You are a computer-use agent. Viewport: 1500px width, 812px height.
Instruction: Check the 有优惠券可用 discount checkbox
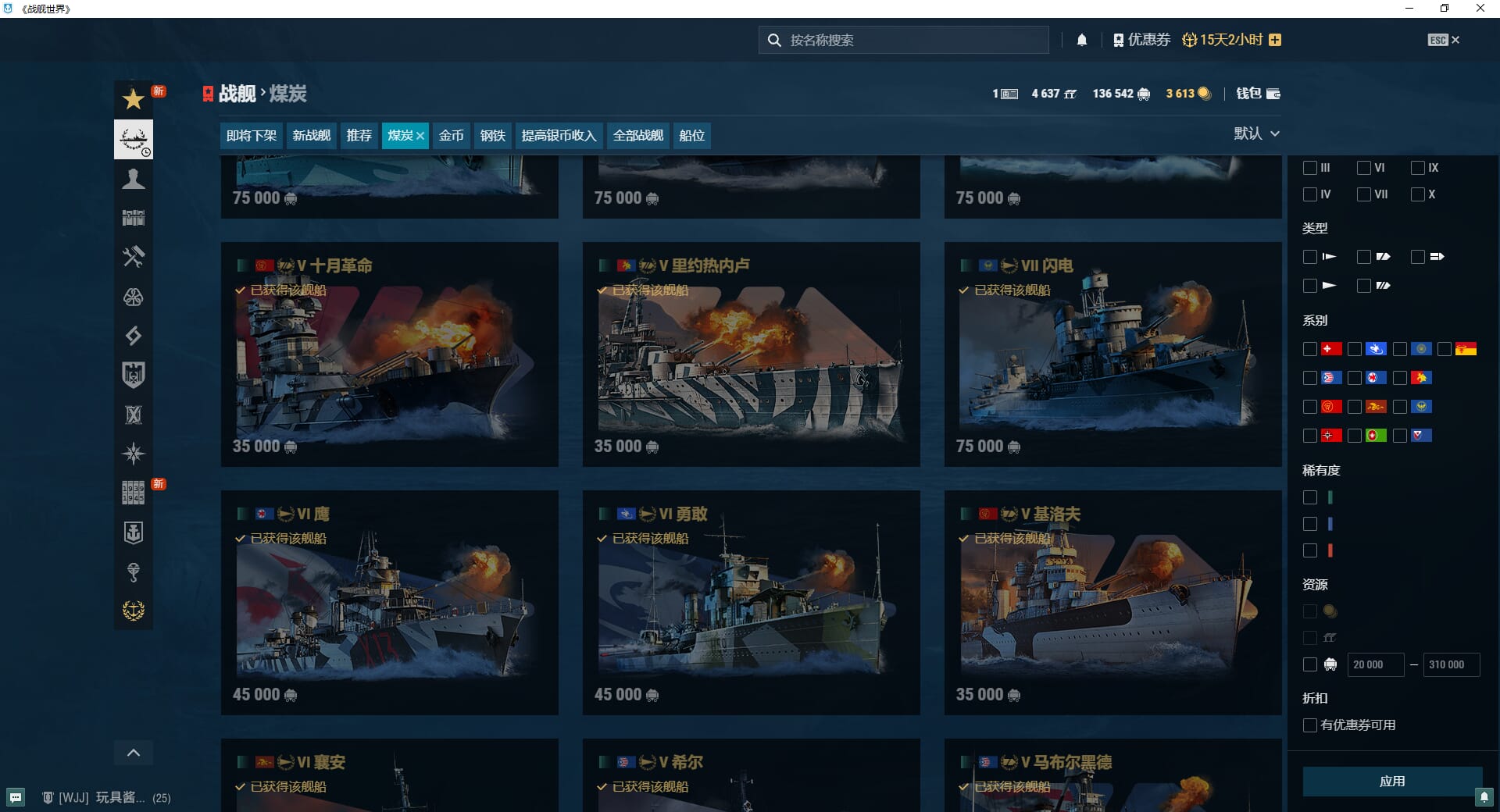coord(1310,725)
